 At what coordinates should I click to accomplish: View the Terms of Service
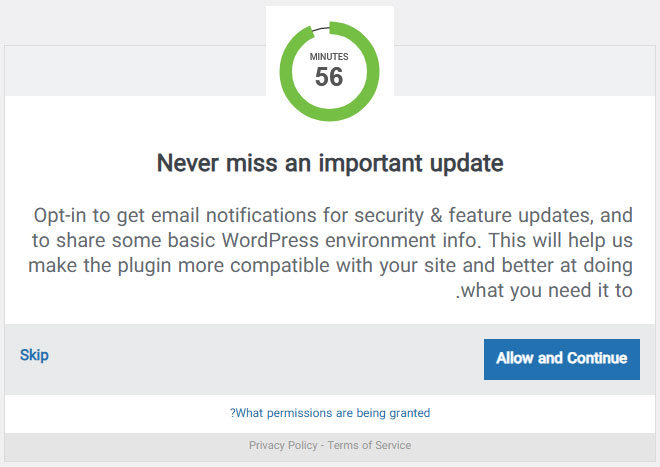pyautogui.click(x=370, y=445)
